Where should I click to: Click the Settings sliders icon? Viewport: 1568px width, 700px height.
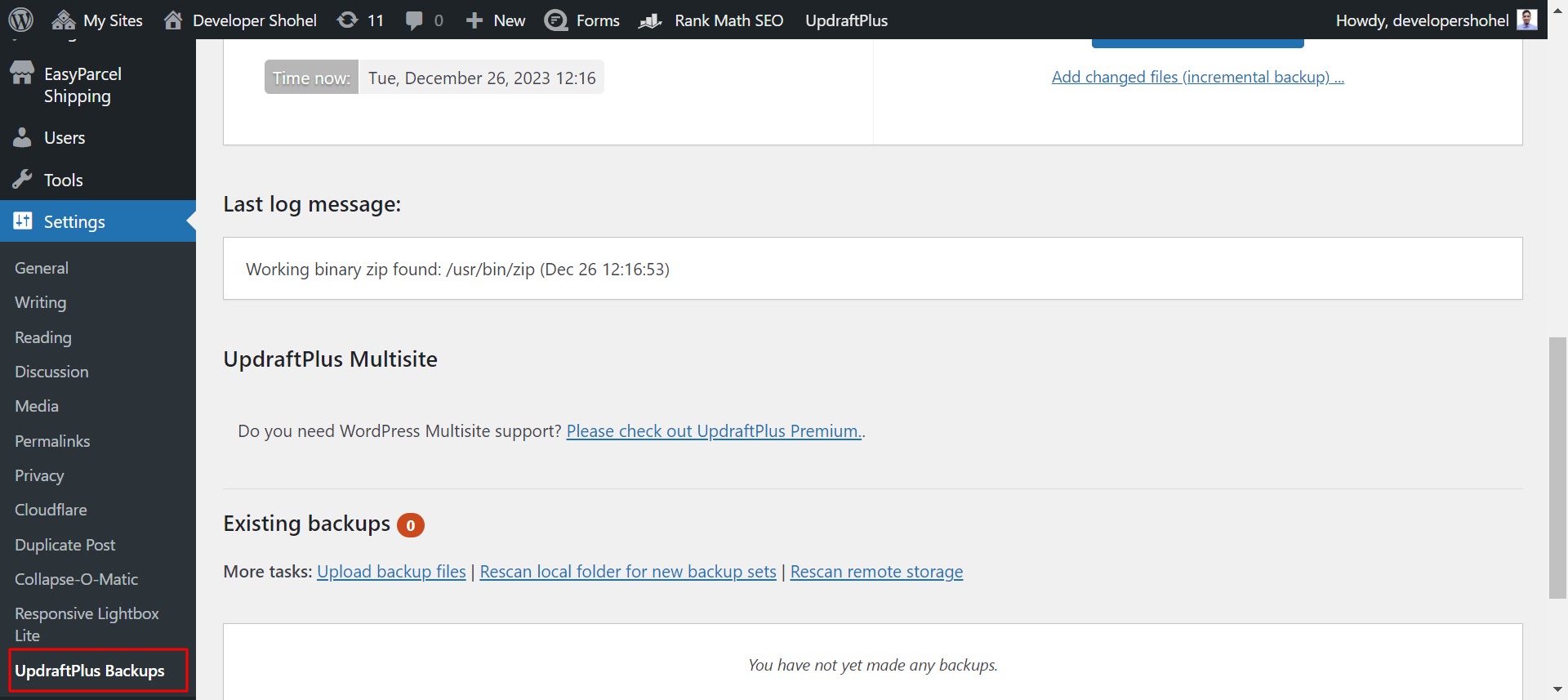[x=23, y=221]
